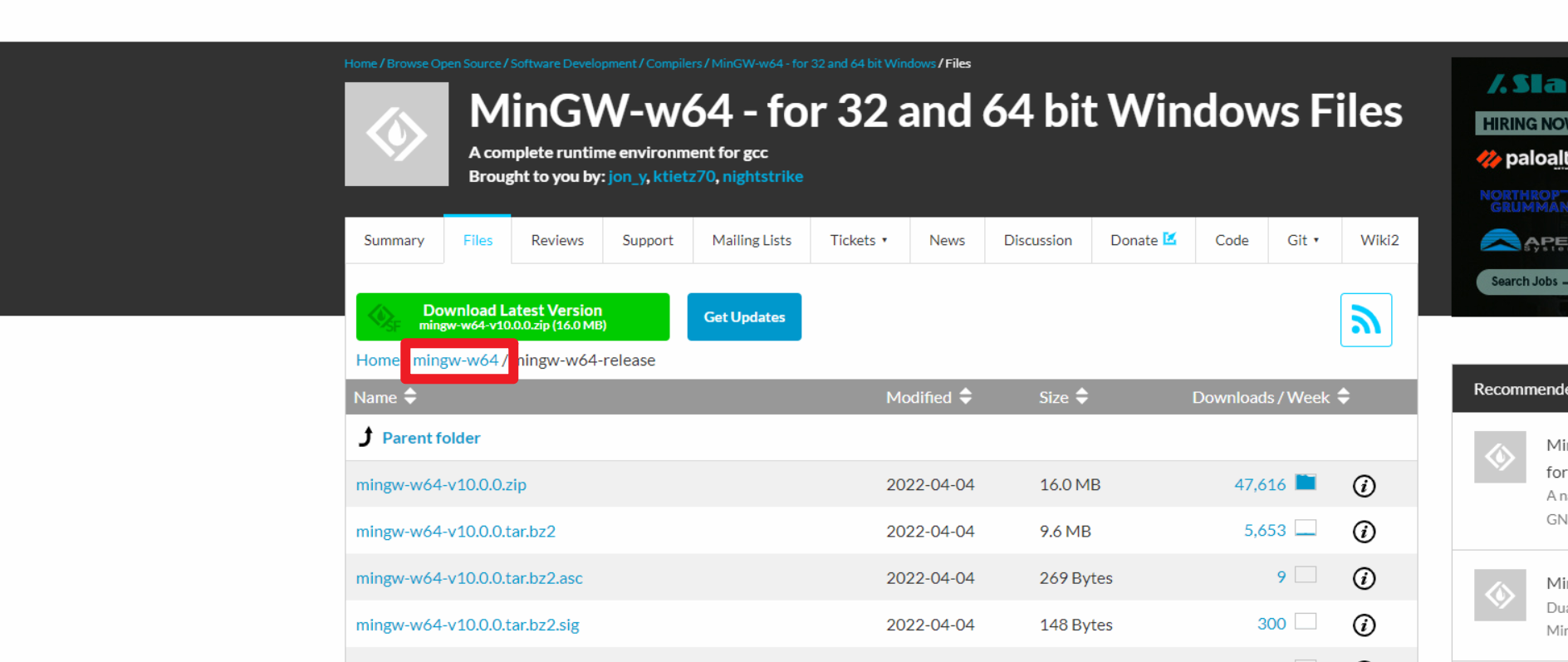This screenshot has height=662, width=1568.
Task: Sort file list by Name
Action: pyautogui.click(x=385, y=397)
